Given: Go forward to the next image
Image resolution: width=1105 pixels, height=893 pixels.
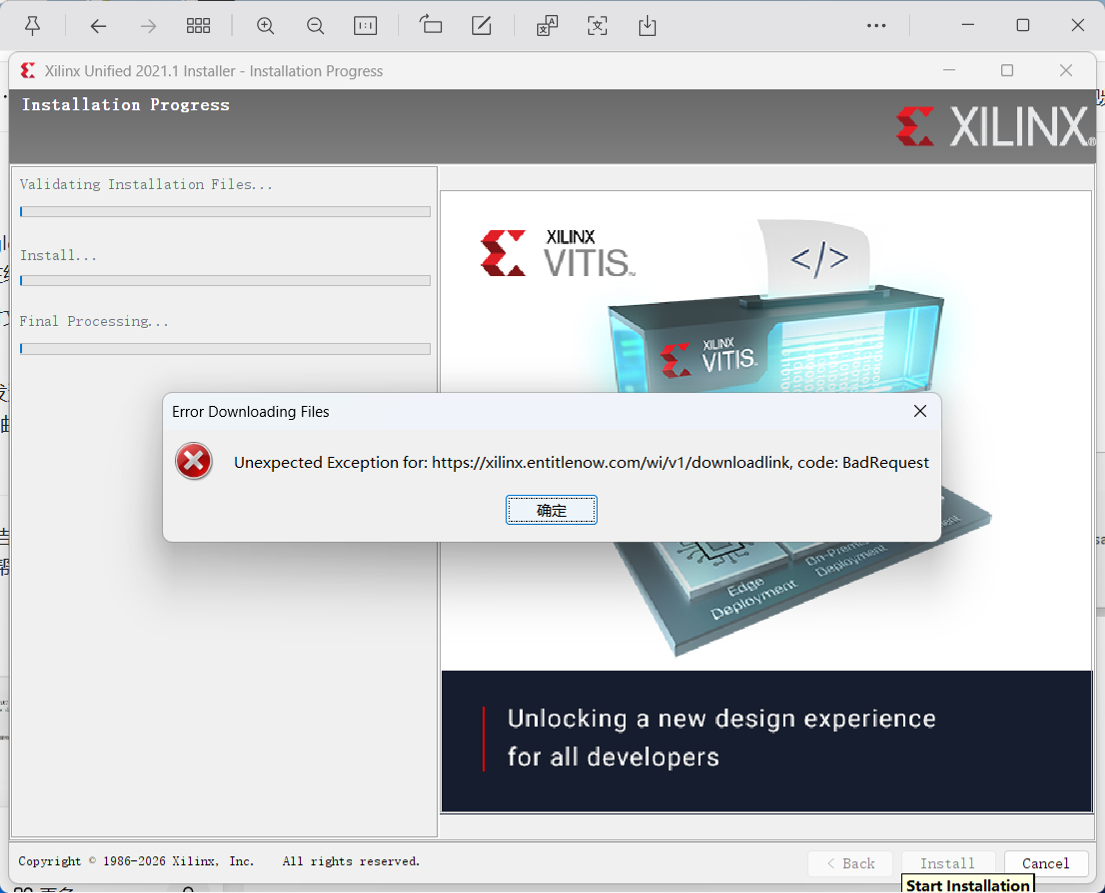Looking at the screenshot, I should pyautogui.click(x=148, y=26).
